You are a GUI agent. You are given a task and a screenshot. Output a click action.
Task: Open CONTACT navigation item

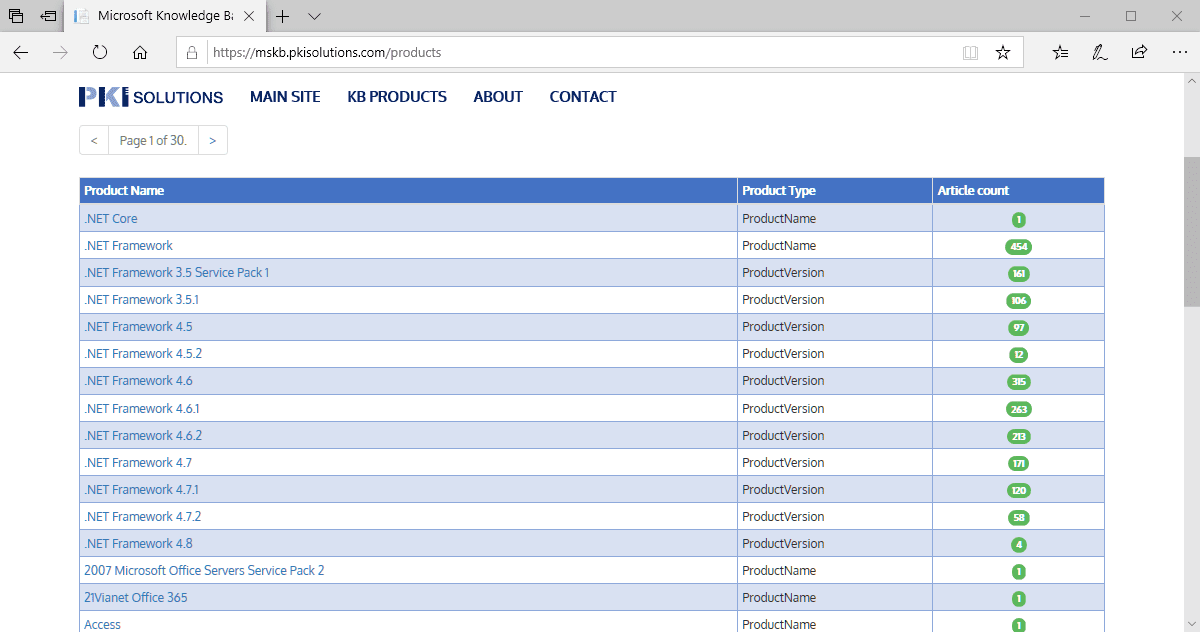pyautogui.click(x=583, y=97)
